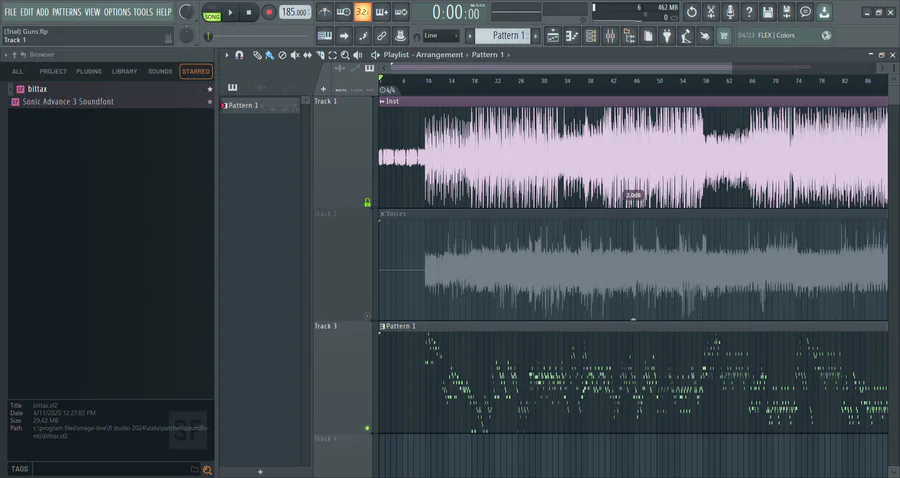Viewport: 900px width, 478px height.
Task: Open the PATTERNS menu
Action: pyautogui.click(x=67, y=11)
